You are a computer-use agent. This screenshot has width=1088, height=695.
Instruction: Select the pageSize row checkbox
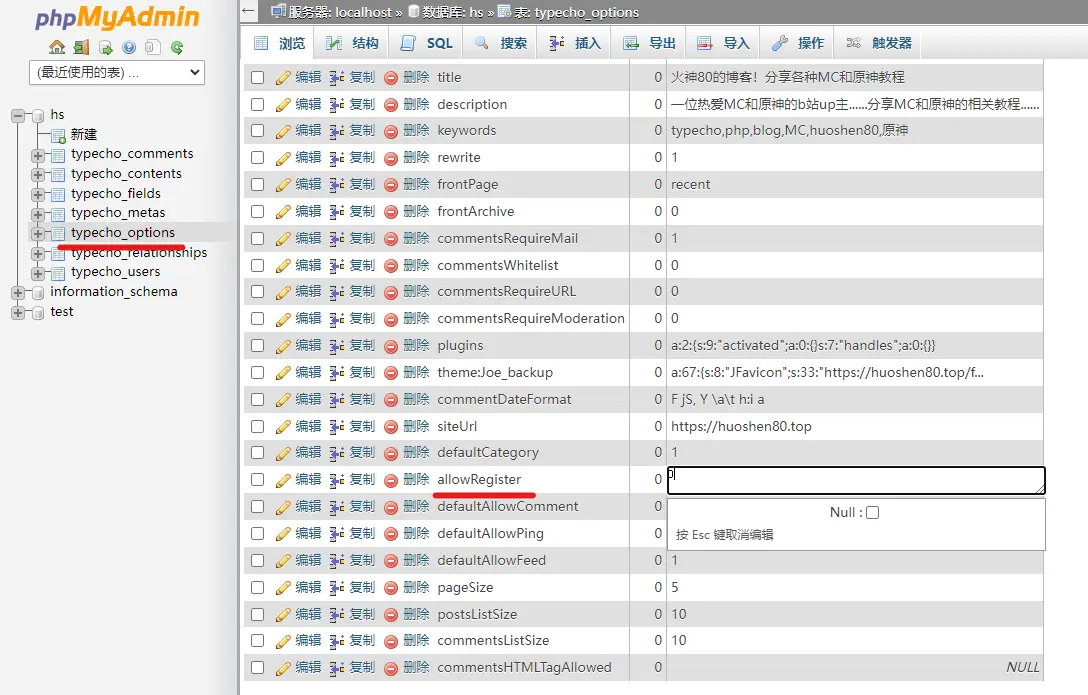point(258,588)
